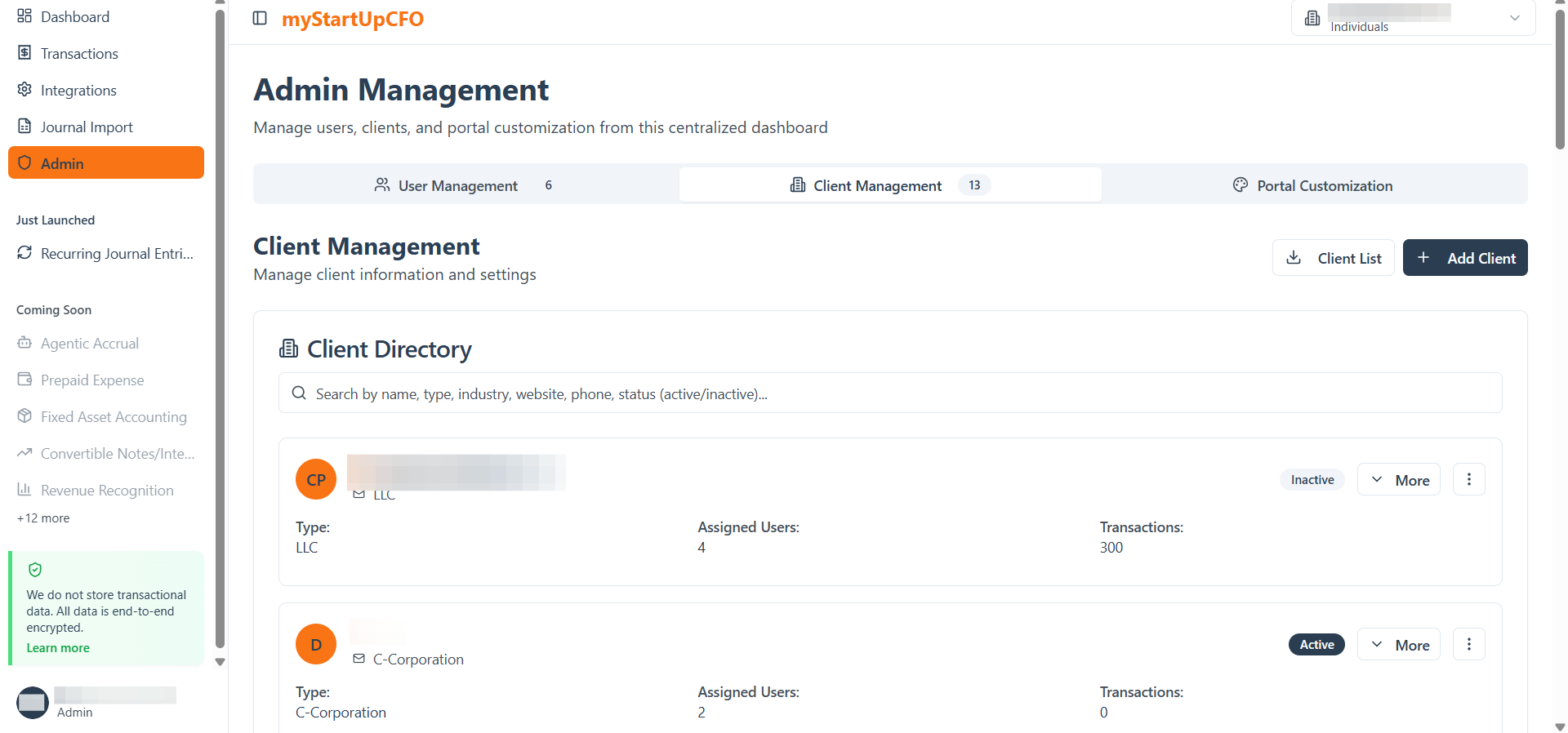
Task: Focus the client directory search field
Action: point(890,393)
